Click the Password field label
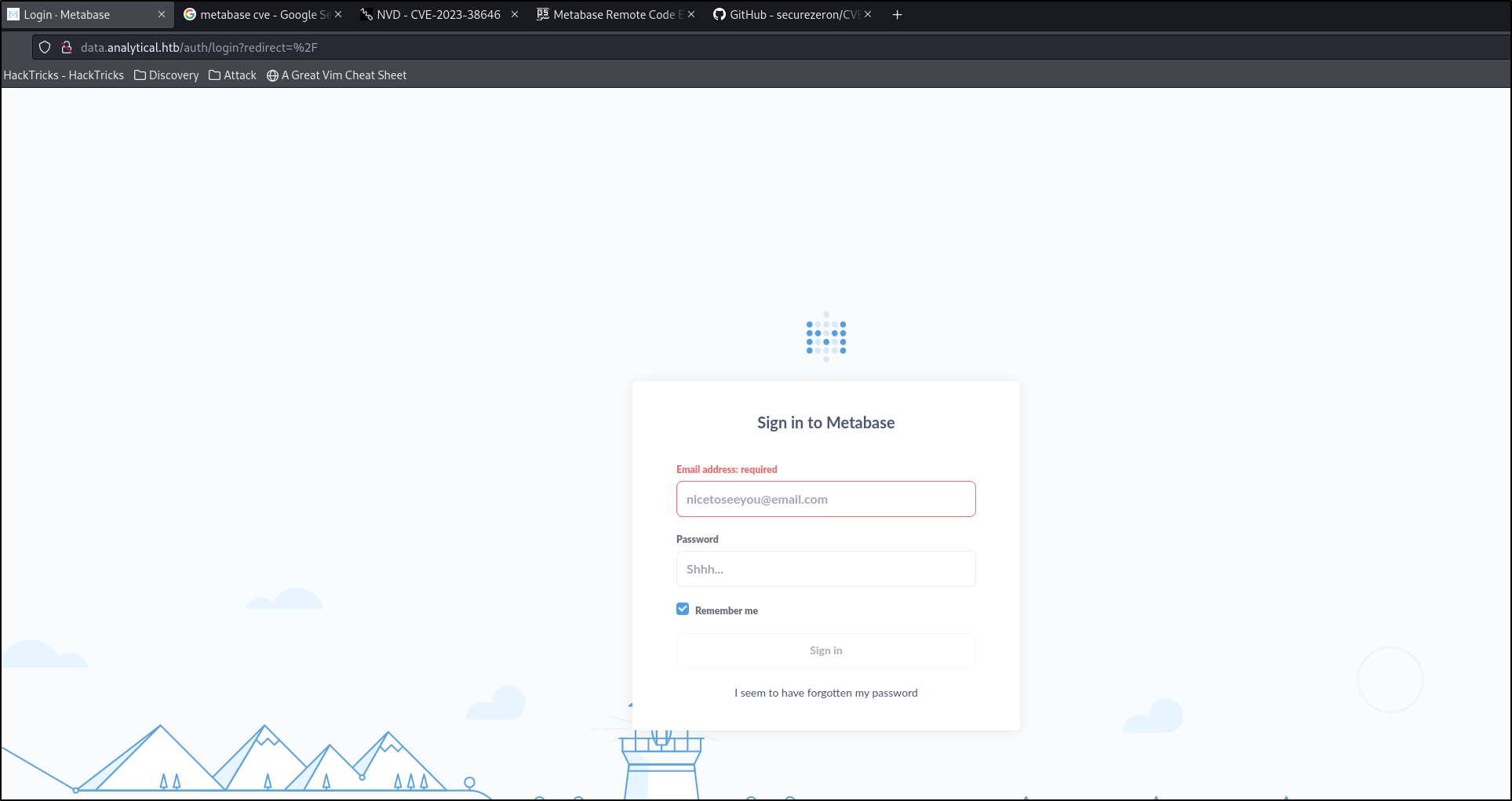This screenshot has width=1512, height=801. (698, 539)
